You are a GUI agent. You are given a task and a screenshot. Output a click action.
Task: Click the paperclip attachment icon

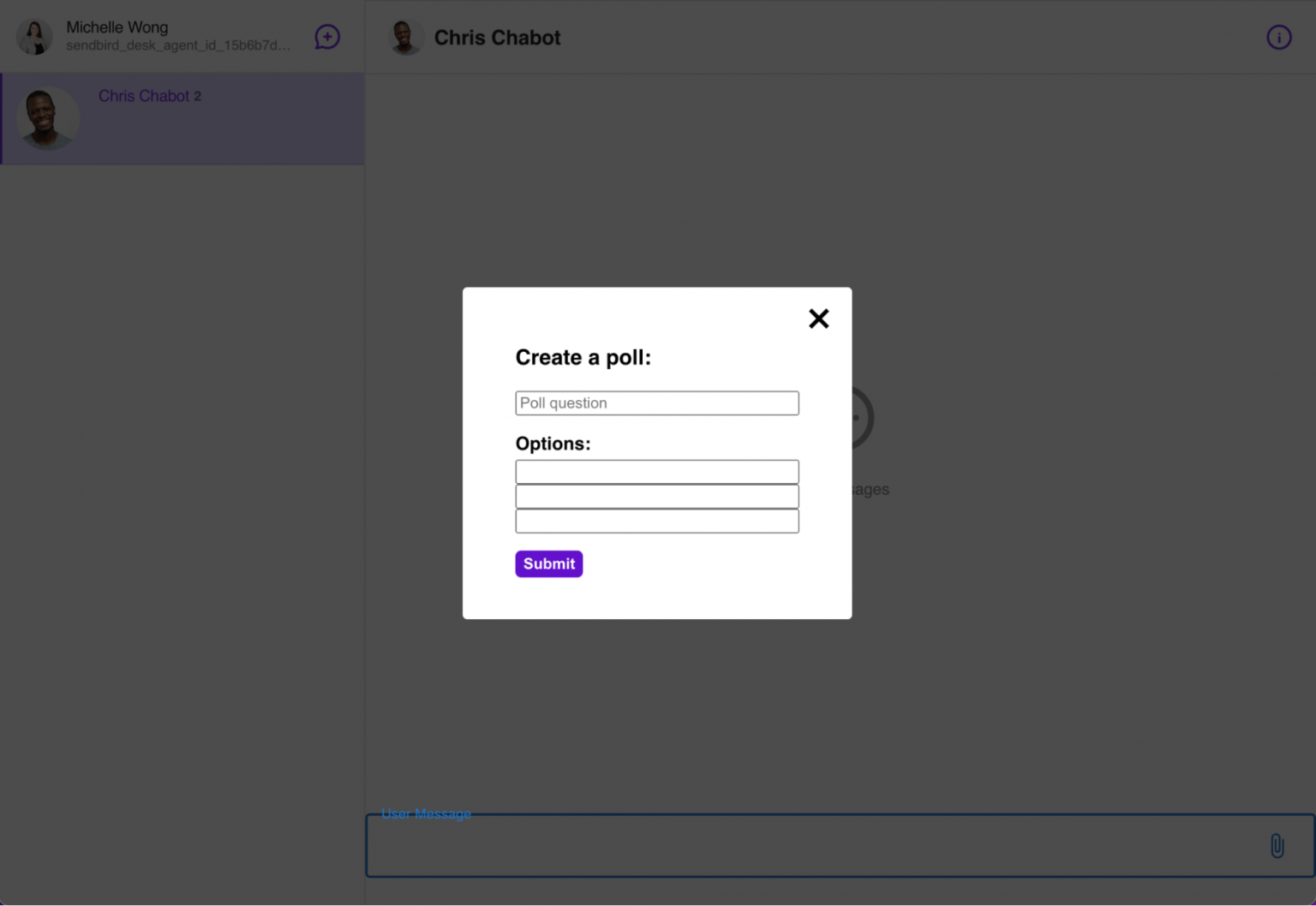1277,845
